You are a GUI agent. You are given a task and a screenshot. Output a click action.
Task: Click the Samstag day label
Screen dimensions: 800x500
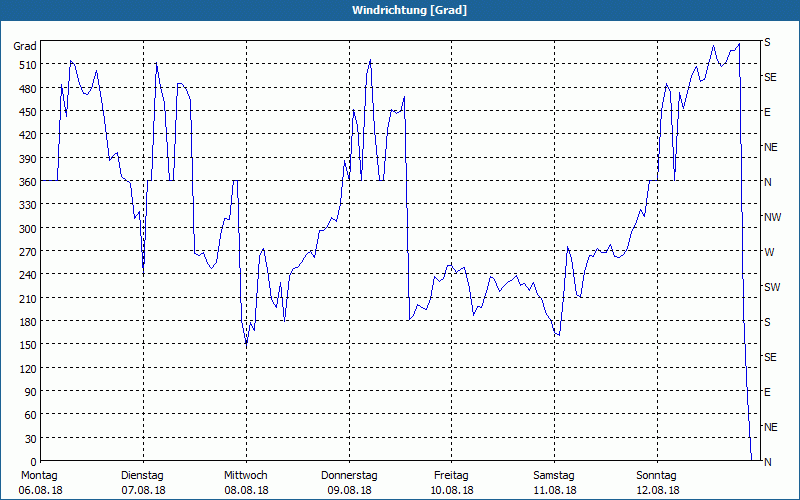(x=553, y=475)
